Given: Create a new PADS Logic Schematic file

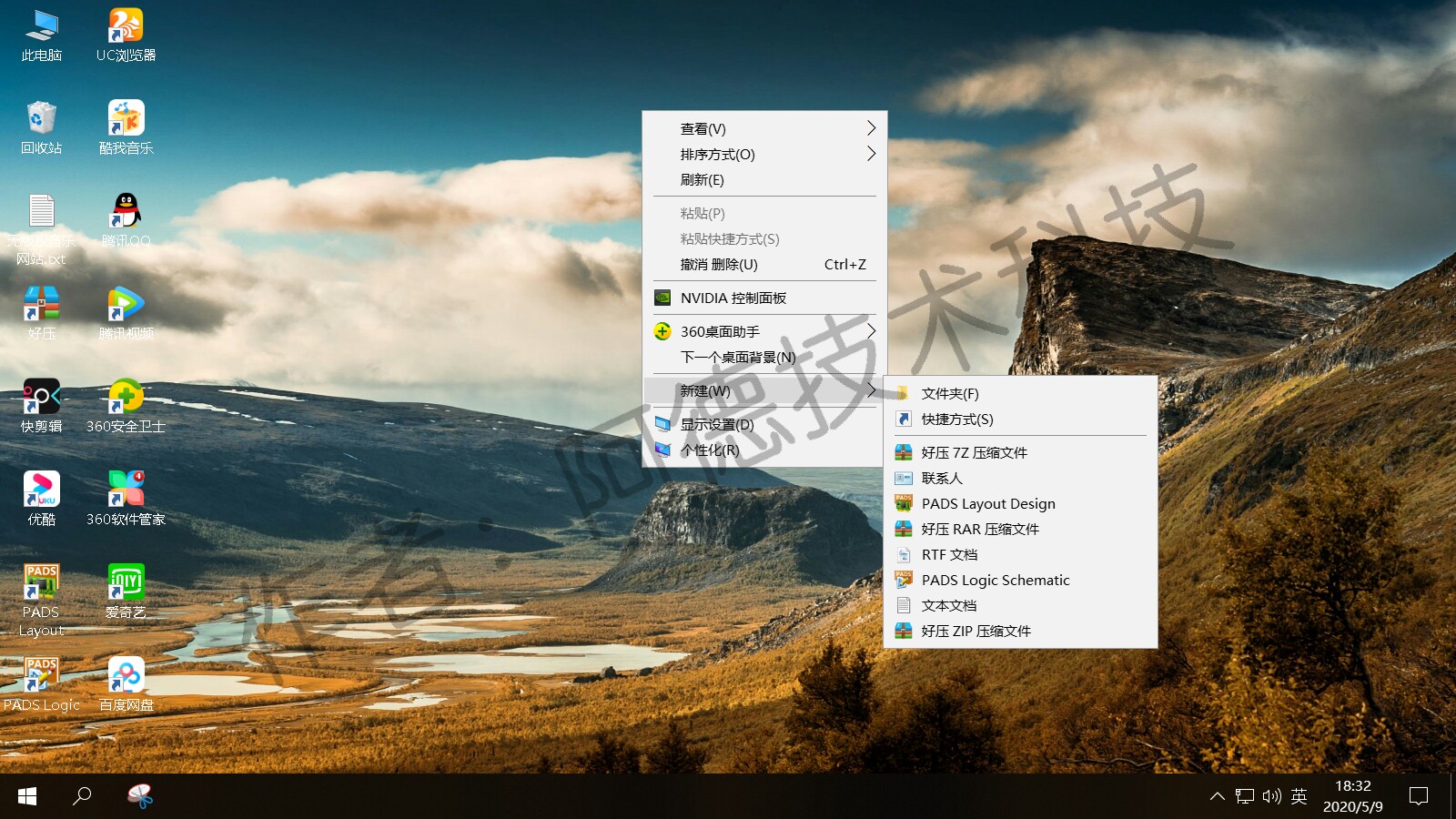Looking at the screenshot, I should click(1020, 580).
